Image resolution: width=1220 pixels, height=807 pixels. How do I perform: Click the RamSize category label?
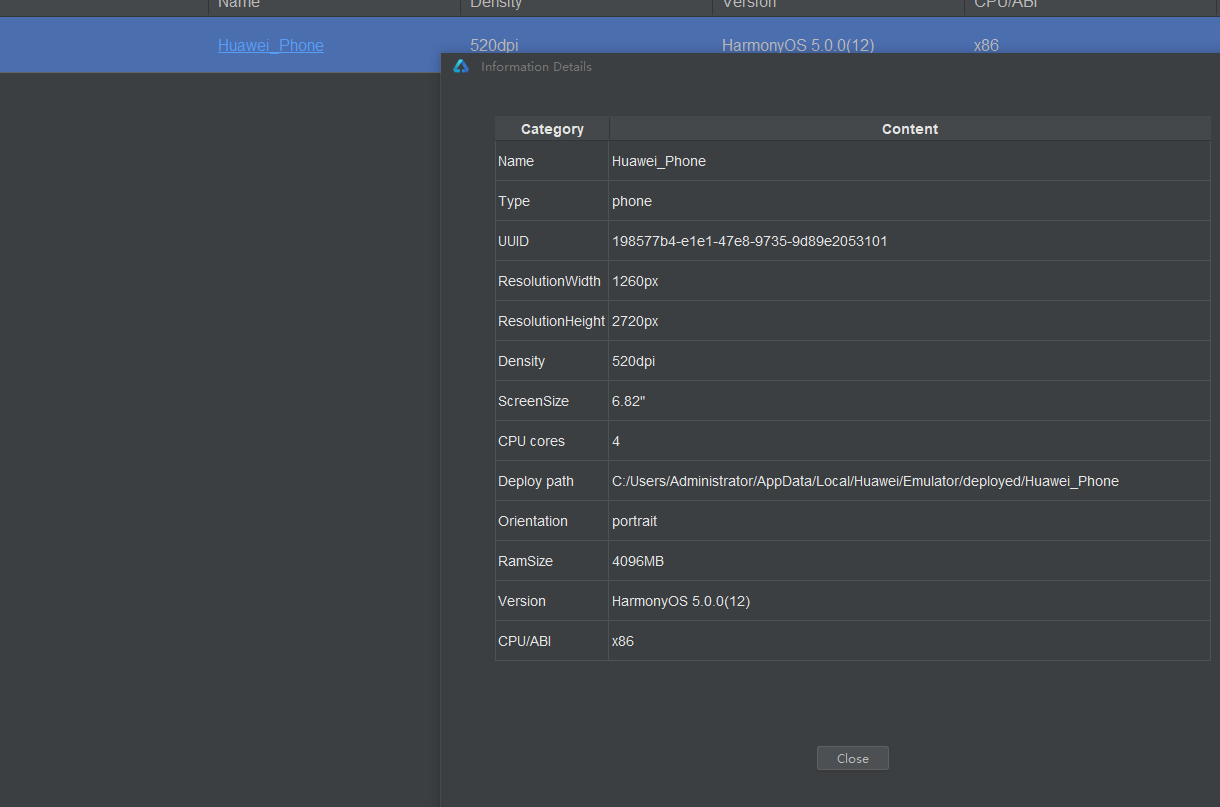click(526, 561)
